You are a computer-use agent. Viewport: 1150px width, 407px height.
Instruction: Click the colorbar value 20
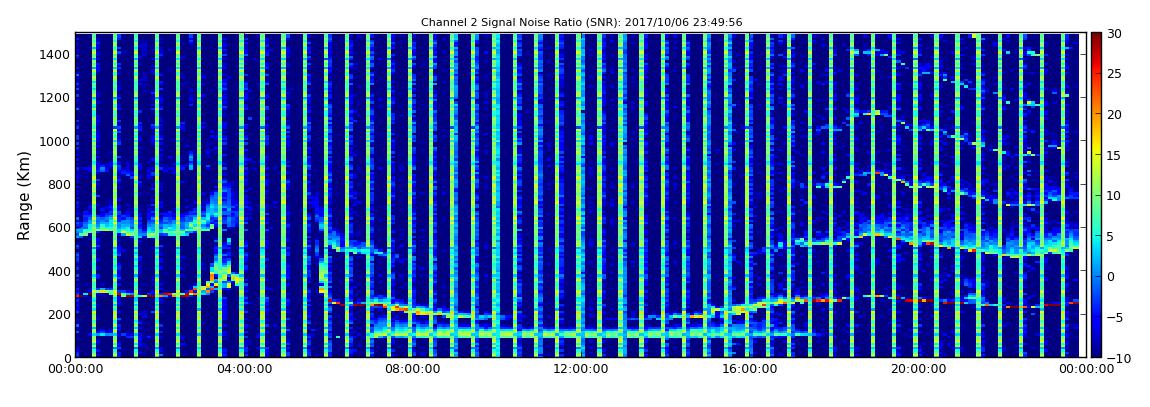1115,114
